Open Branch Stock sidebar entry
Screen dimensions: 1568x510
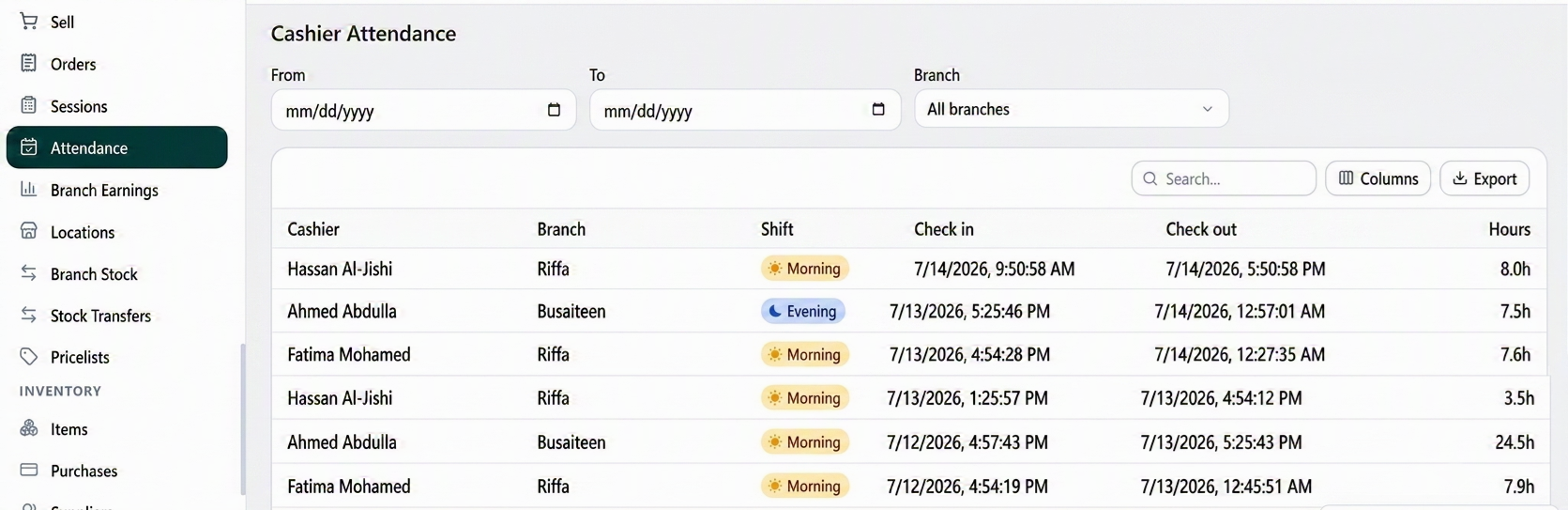(116, 274)
